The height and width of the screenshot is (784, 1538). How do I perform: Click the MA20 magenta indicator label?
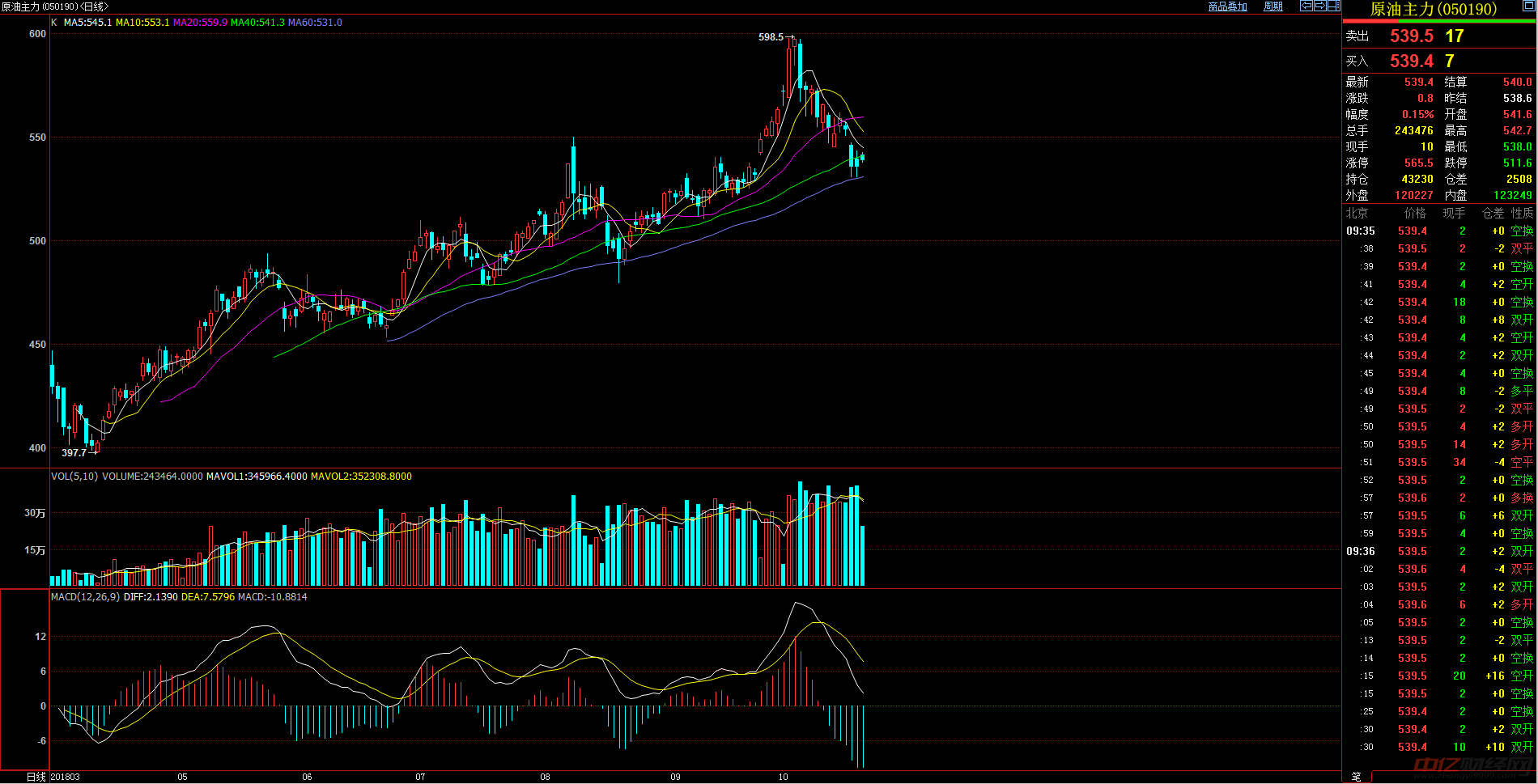[x=200, y=23]
